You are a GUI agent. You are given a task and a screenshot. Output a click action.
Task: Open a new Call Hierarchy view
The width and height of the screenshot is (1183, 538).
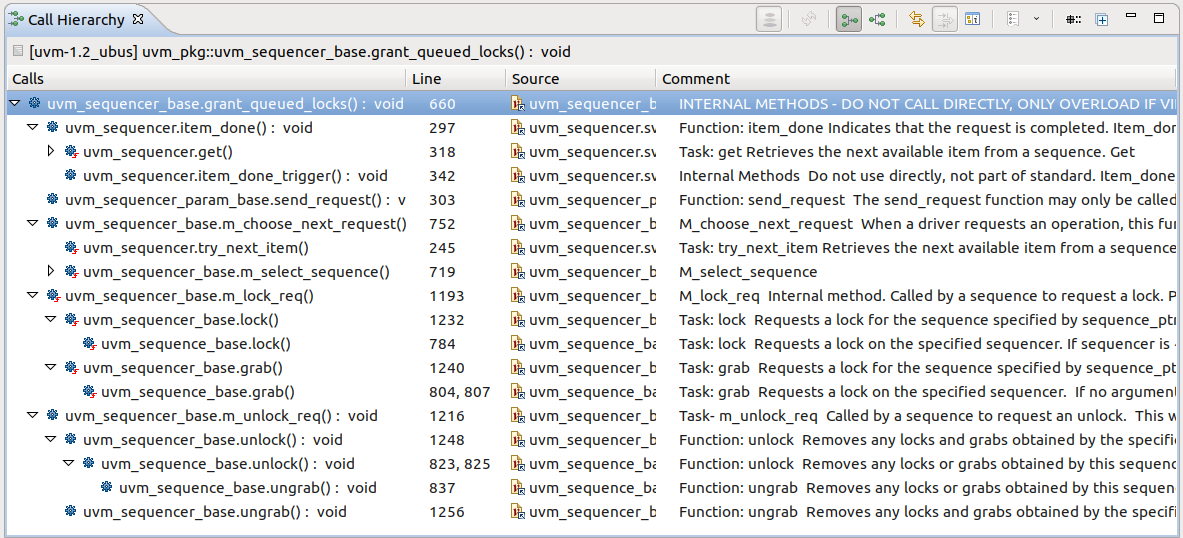point(1101,19)
